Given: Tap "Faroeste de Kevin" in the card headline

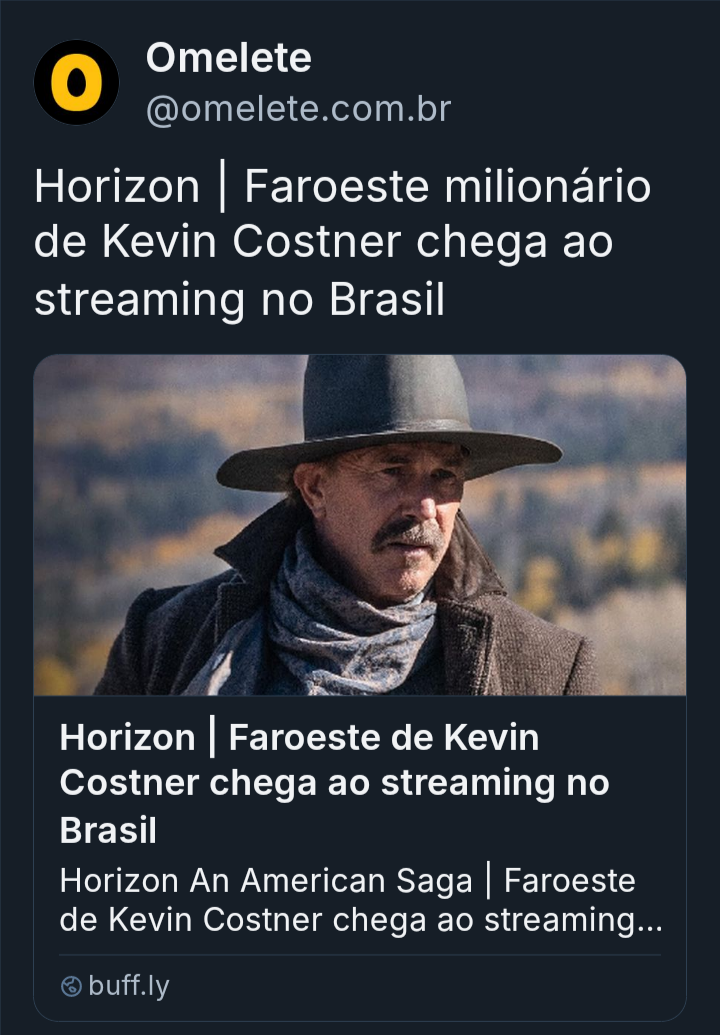Looking at the screenshot, I should [384, 738].
